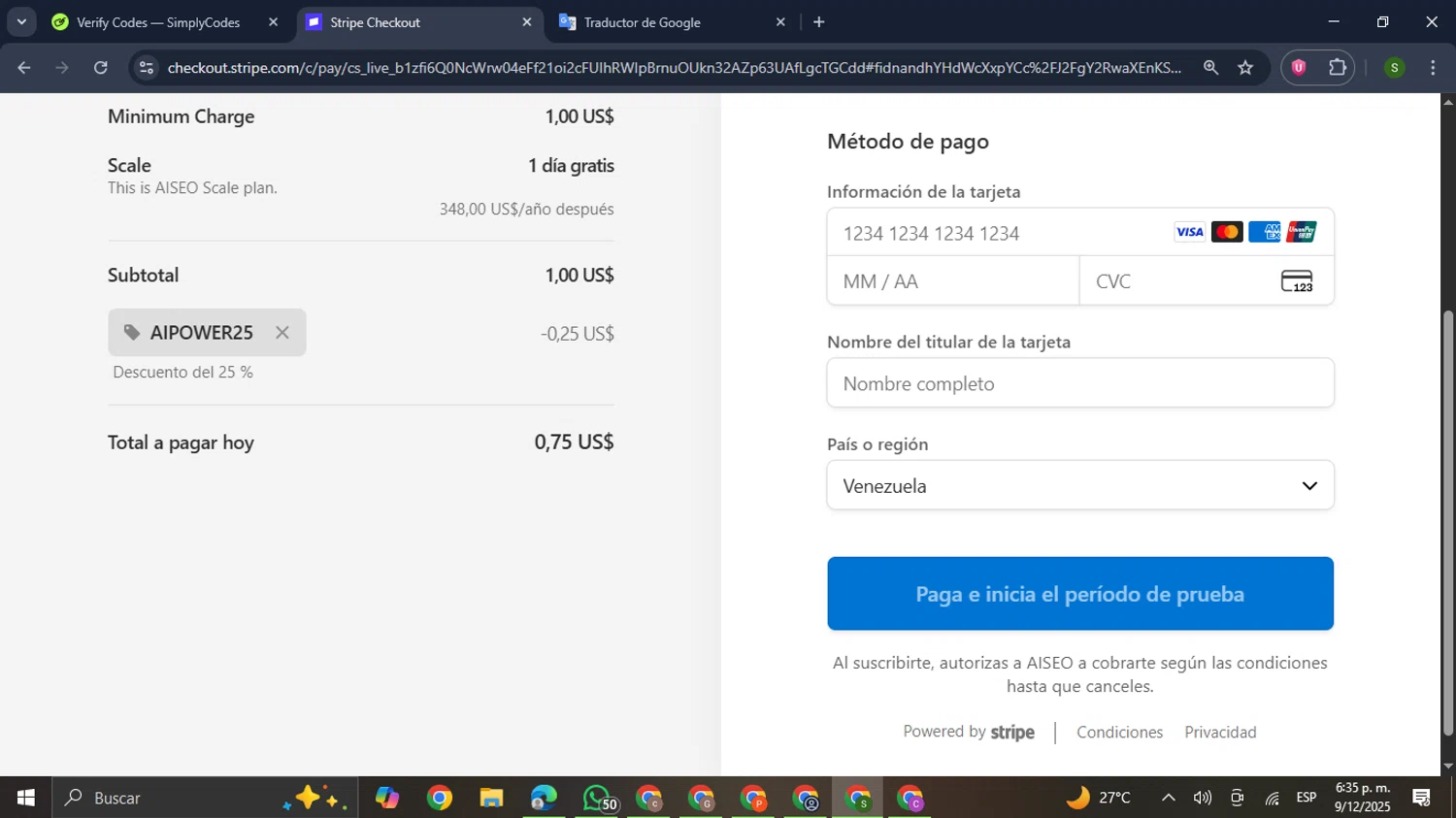Open a new browser tab
The height and width of the screenshot is (818, 1456).
coord(819,22)
